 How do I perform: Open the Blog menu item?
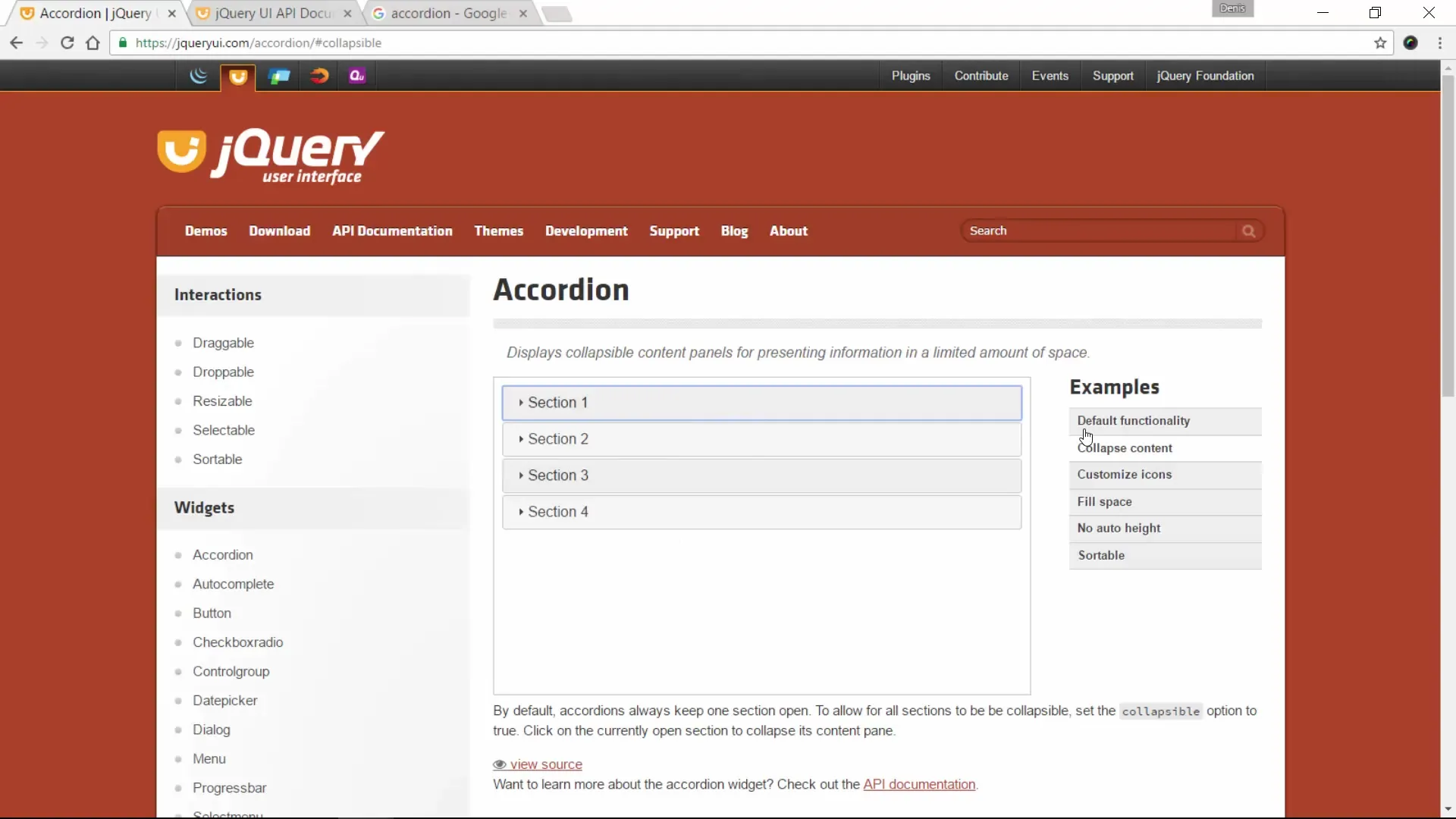pos(734,231)
